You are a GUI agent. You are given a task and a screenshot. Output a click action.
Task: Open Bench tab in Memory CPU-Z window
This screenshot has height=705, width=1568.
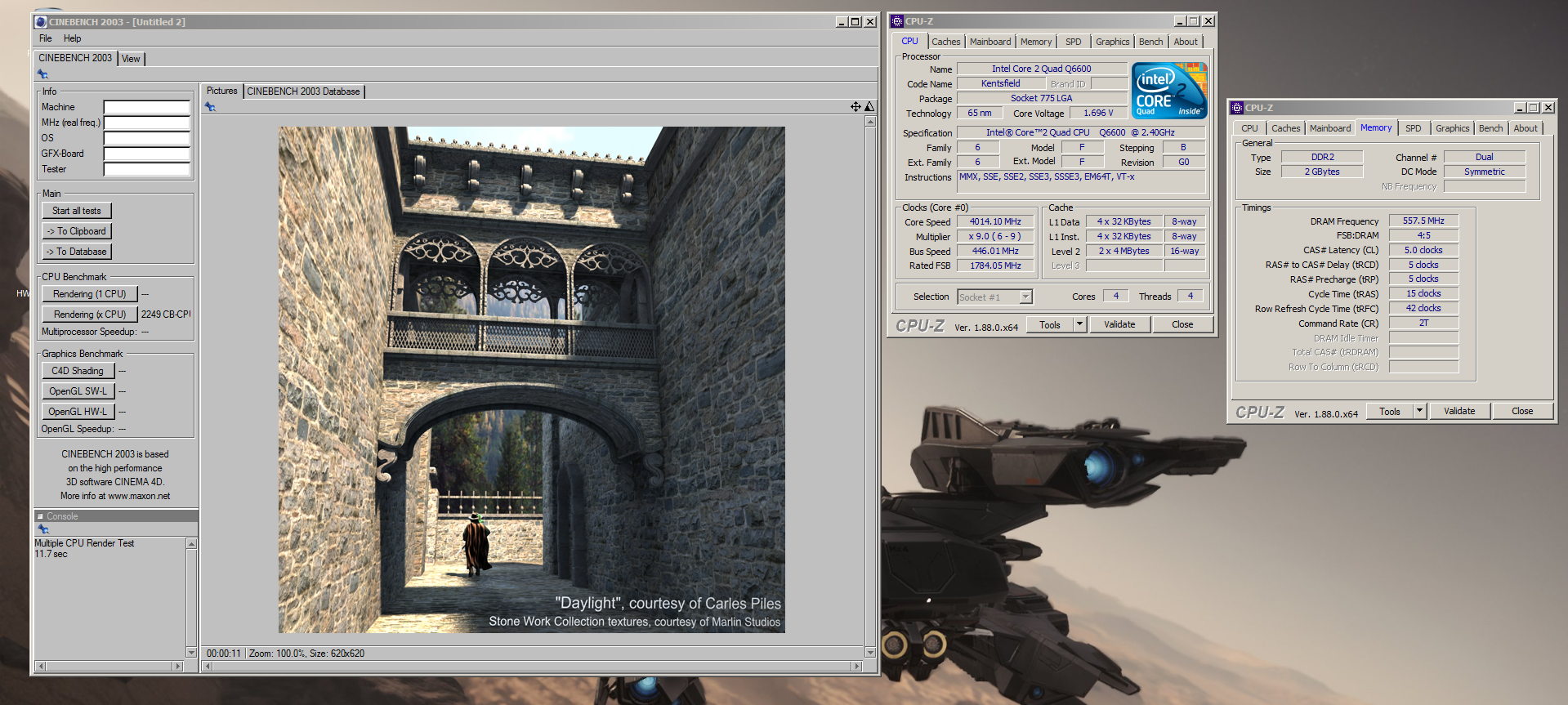pyautogui.click(x=1490, y=128)
